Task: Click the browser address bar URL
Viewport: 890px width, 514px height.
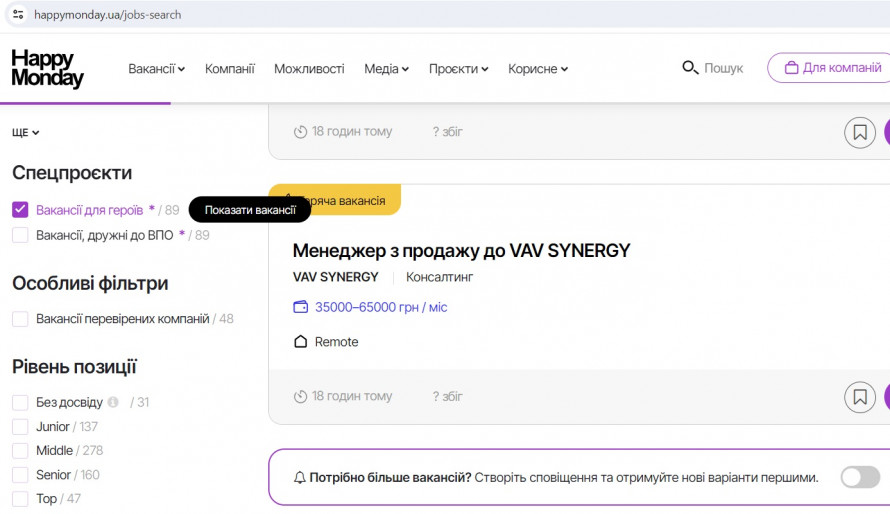Action: (x=108, y=15)
